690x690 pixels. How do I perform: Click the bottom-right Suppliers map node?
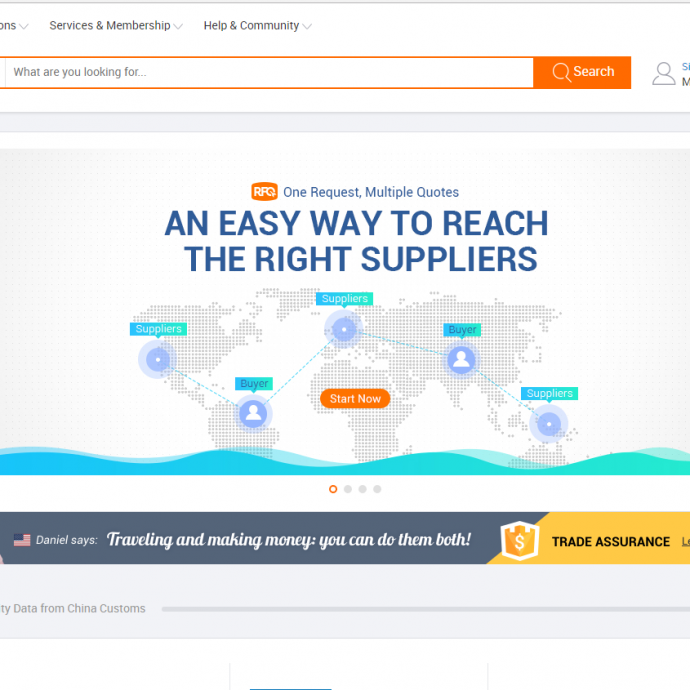[x=548, y=424]
